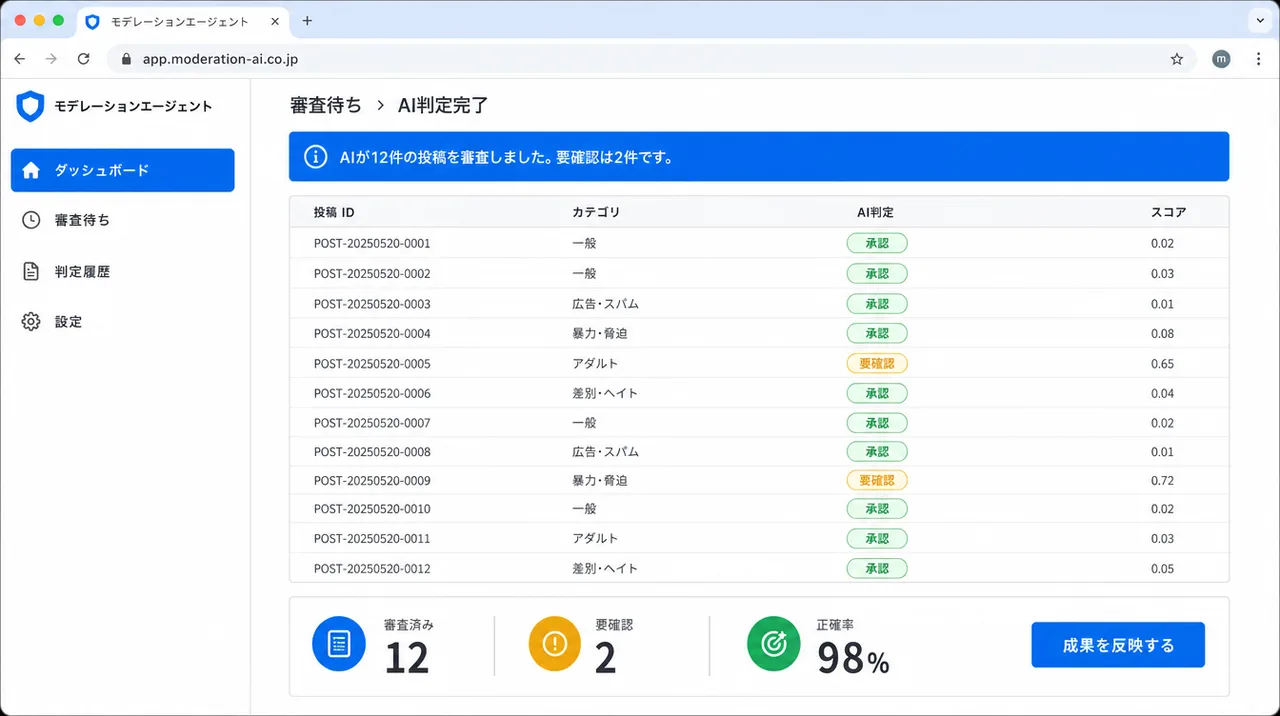
Task: Click the 暴力・脅迫 category of POST-20250520-0004
Action: click(600, 333)
